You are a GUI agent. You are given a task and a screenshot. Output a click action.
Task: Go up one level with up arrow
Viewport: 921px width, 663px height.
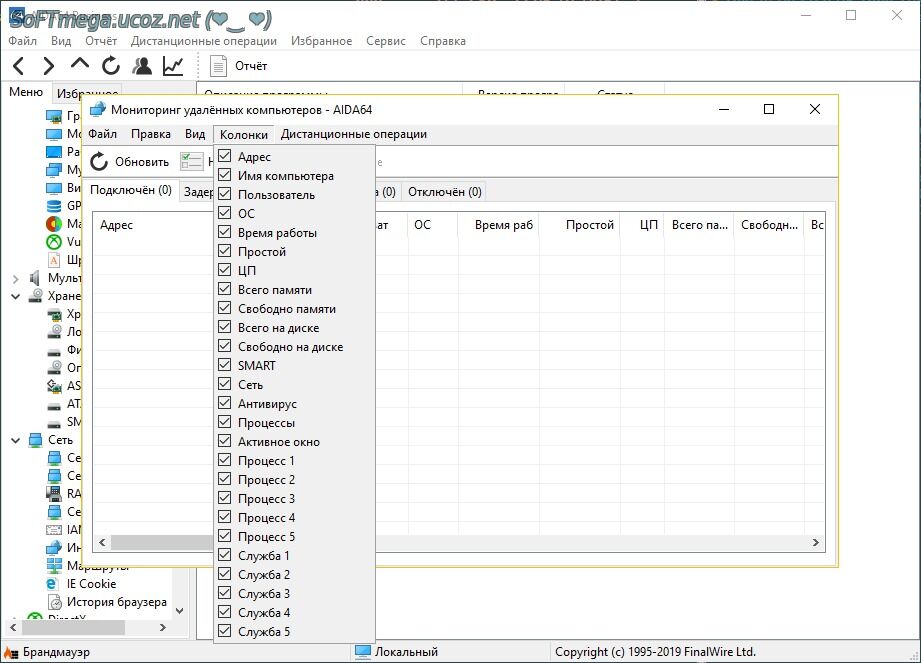coord(80,66)
